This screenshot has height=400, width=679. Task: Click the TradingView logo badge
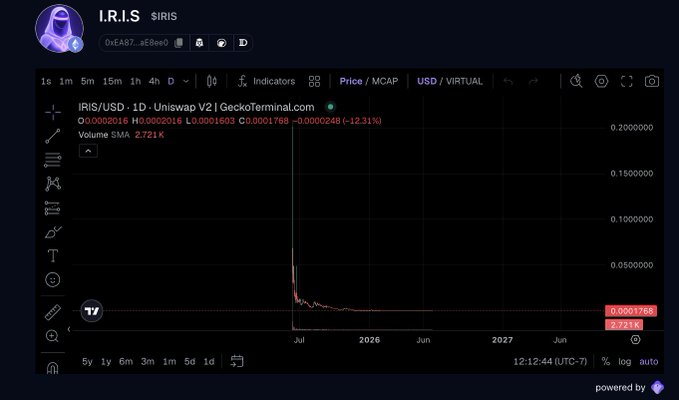coord(92,311)
